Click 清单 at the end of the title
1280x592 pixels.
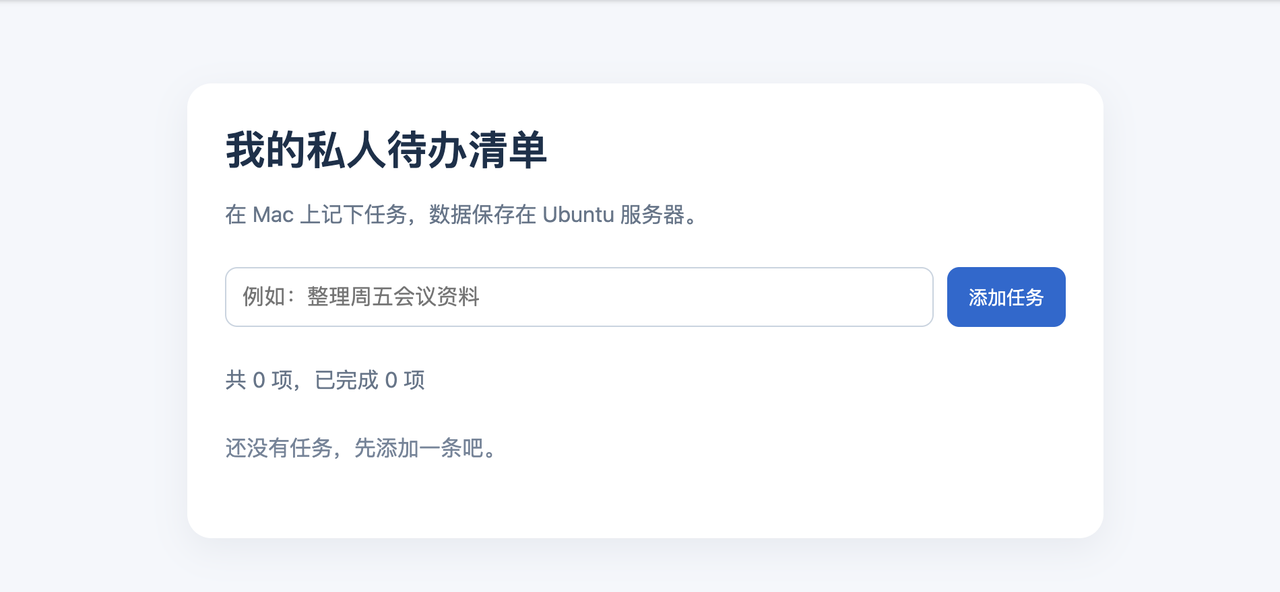507,151
